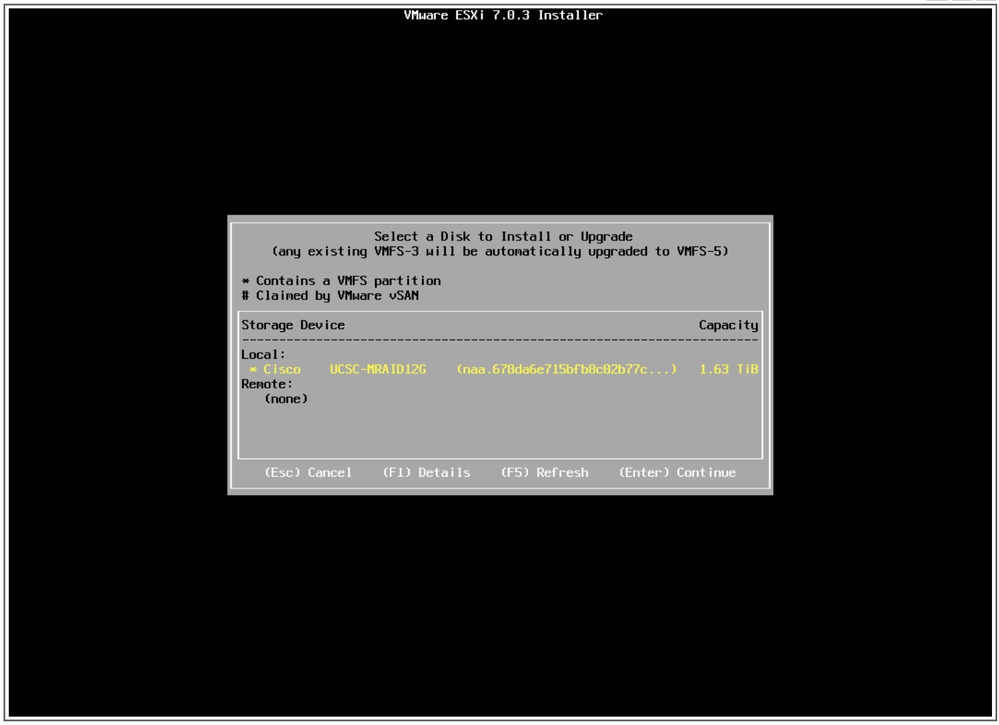This screenshot has width=999, height=725.
Task: Select the Cisco UCSC-MRAID12G disk row
Action: 500,370
